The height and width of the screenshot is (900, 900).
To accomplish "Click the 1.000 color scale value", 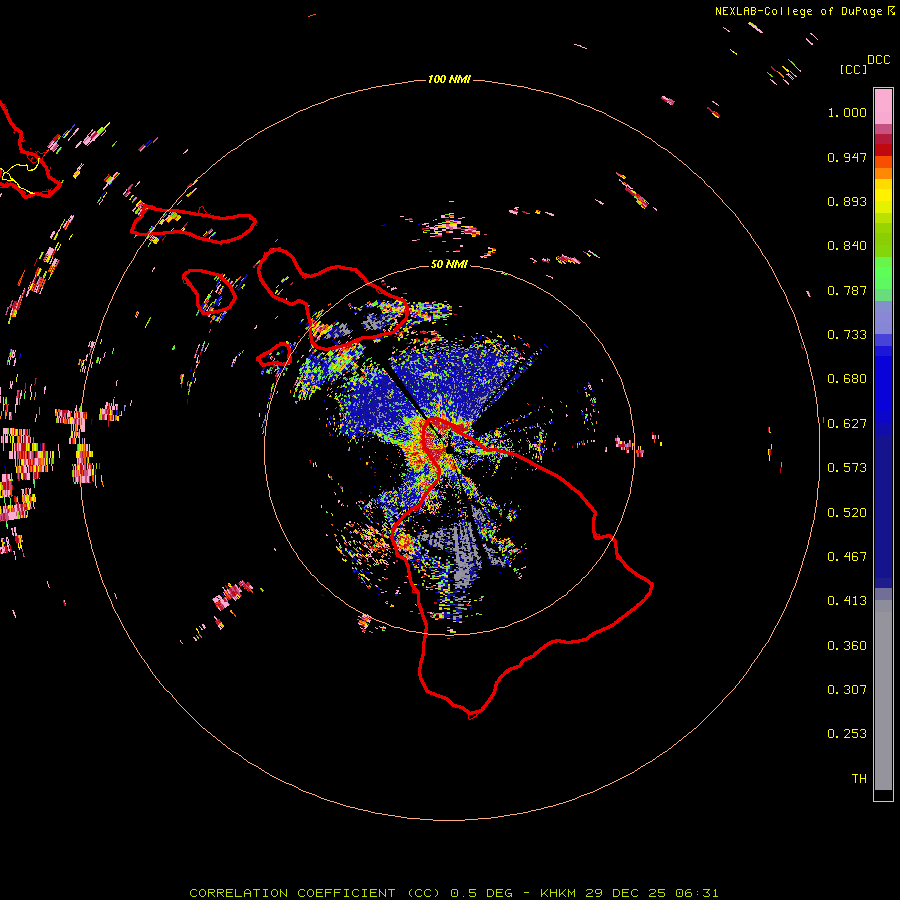I will tap(847, 112).
